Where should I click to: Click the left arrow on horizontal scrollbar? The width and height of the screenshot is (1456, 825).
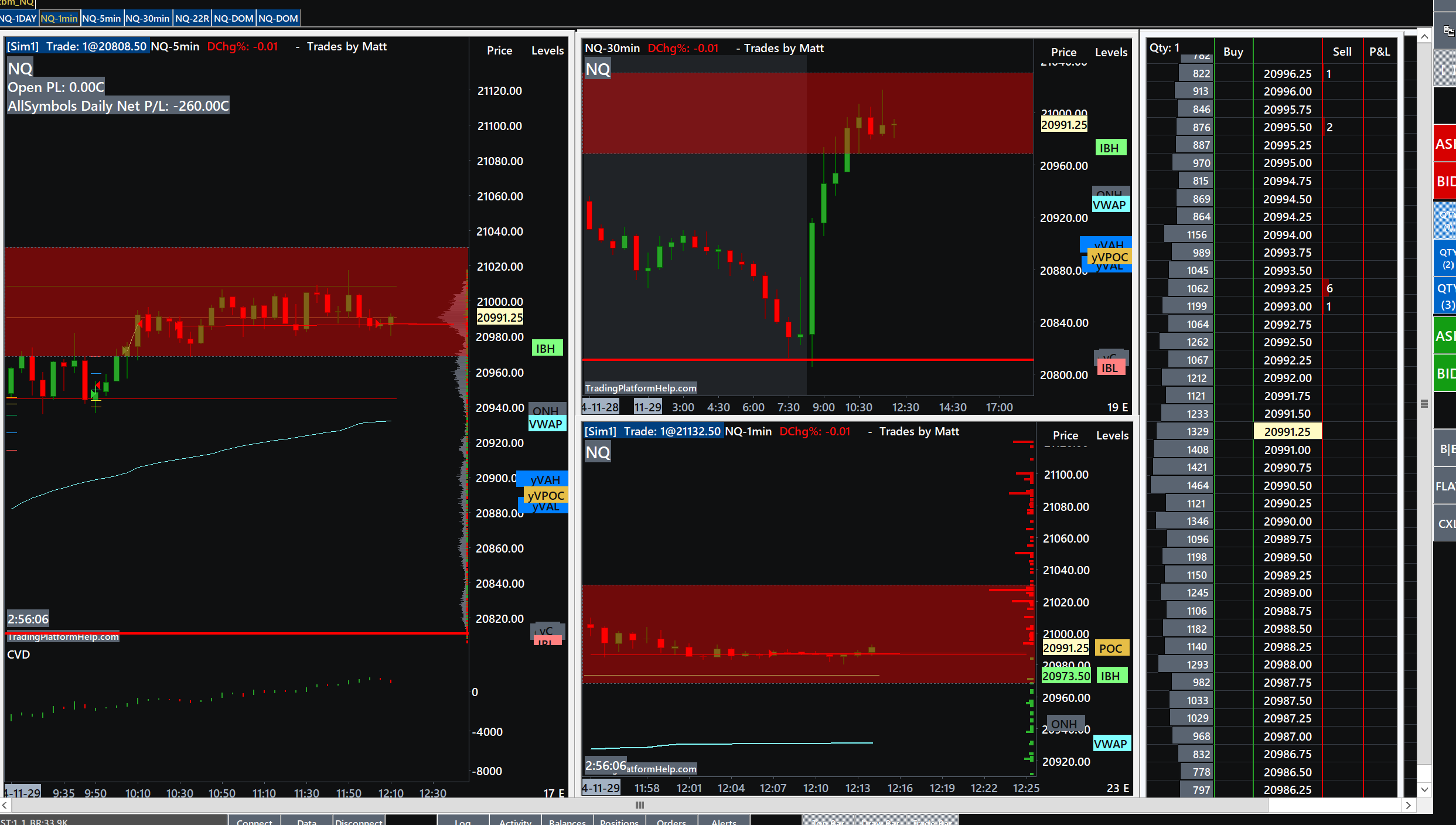(5, 805)
